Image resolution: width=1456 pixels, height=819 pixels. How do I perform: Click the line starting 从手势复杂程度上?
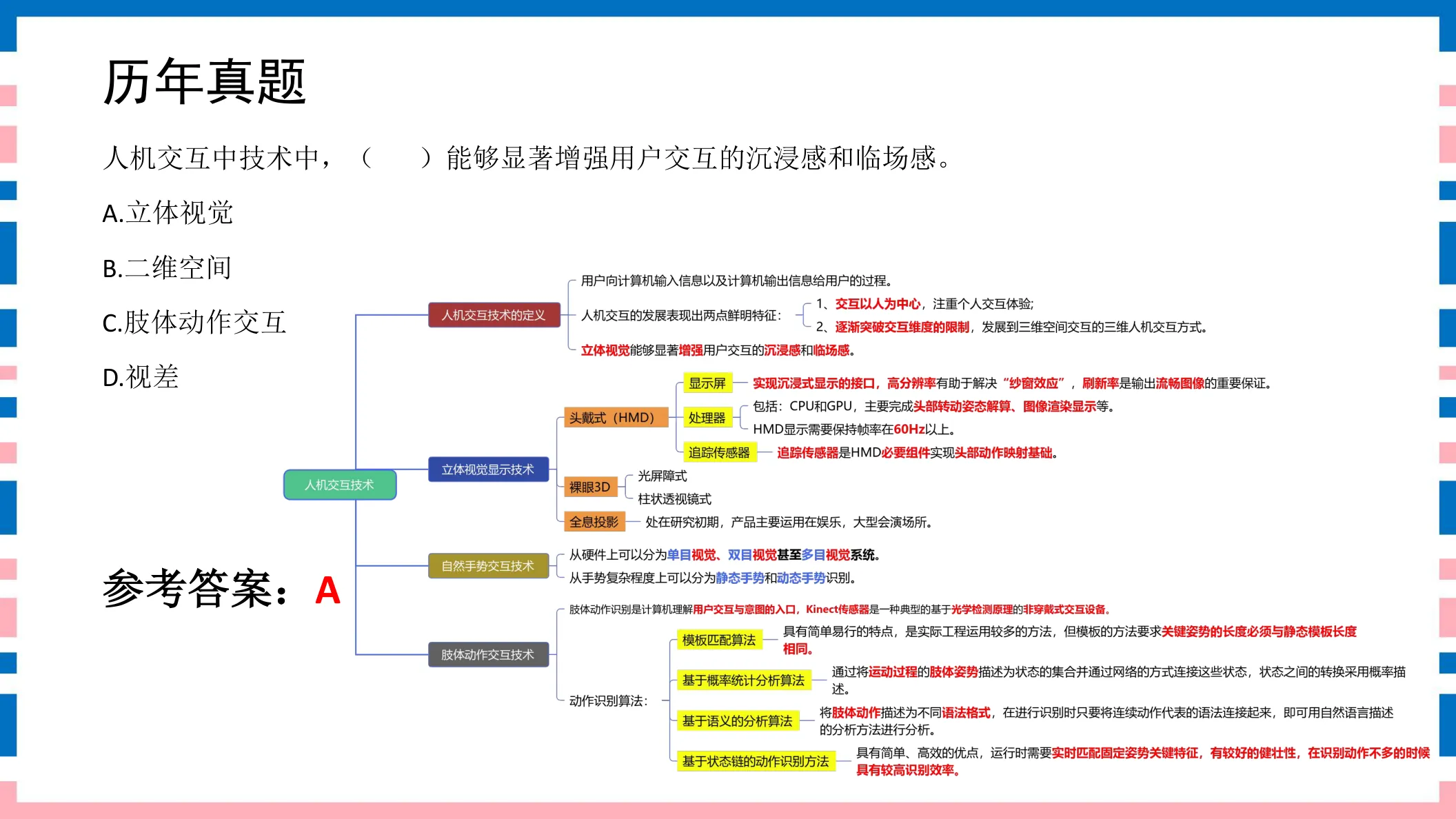pyautogui.click(x=713, y=578)
